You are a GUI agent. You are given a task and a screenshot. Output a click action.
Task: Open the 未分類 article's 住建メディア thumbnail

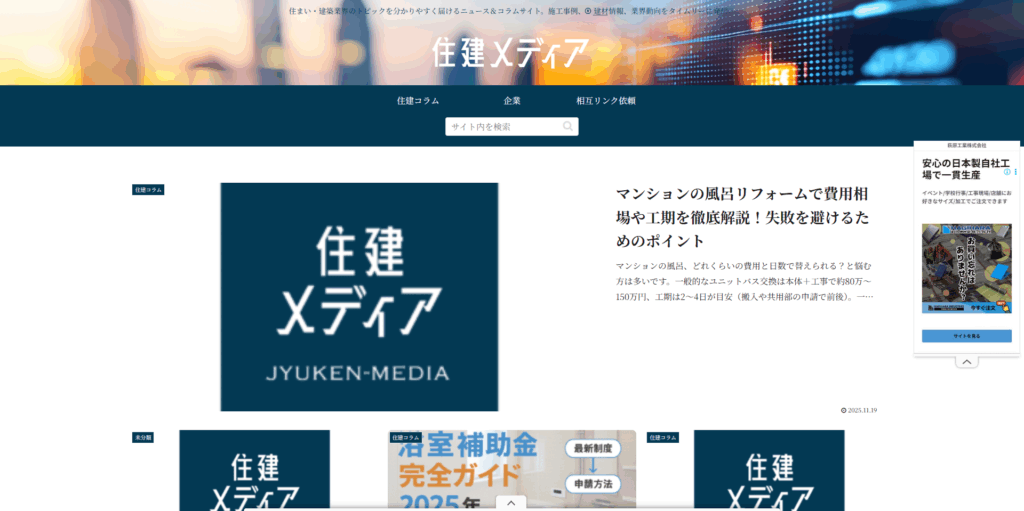point(255,470)
